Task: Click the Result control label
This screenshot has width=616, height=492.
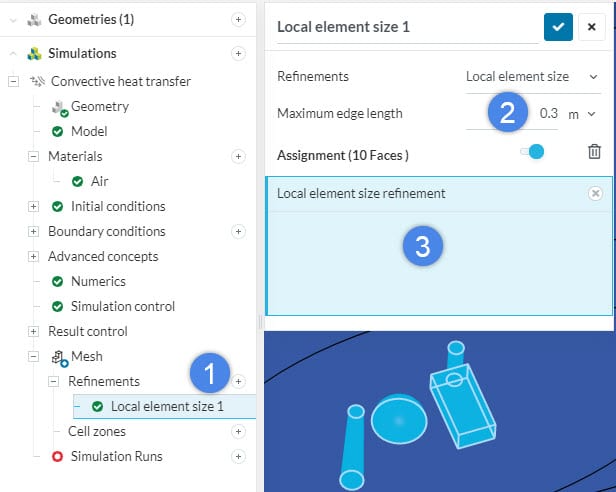Action: (88, 332)
